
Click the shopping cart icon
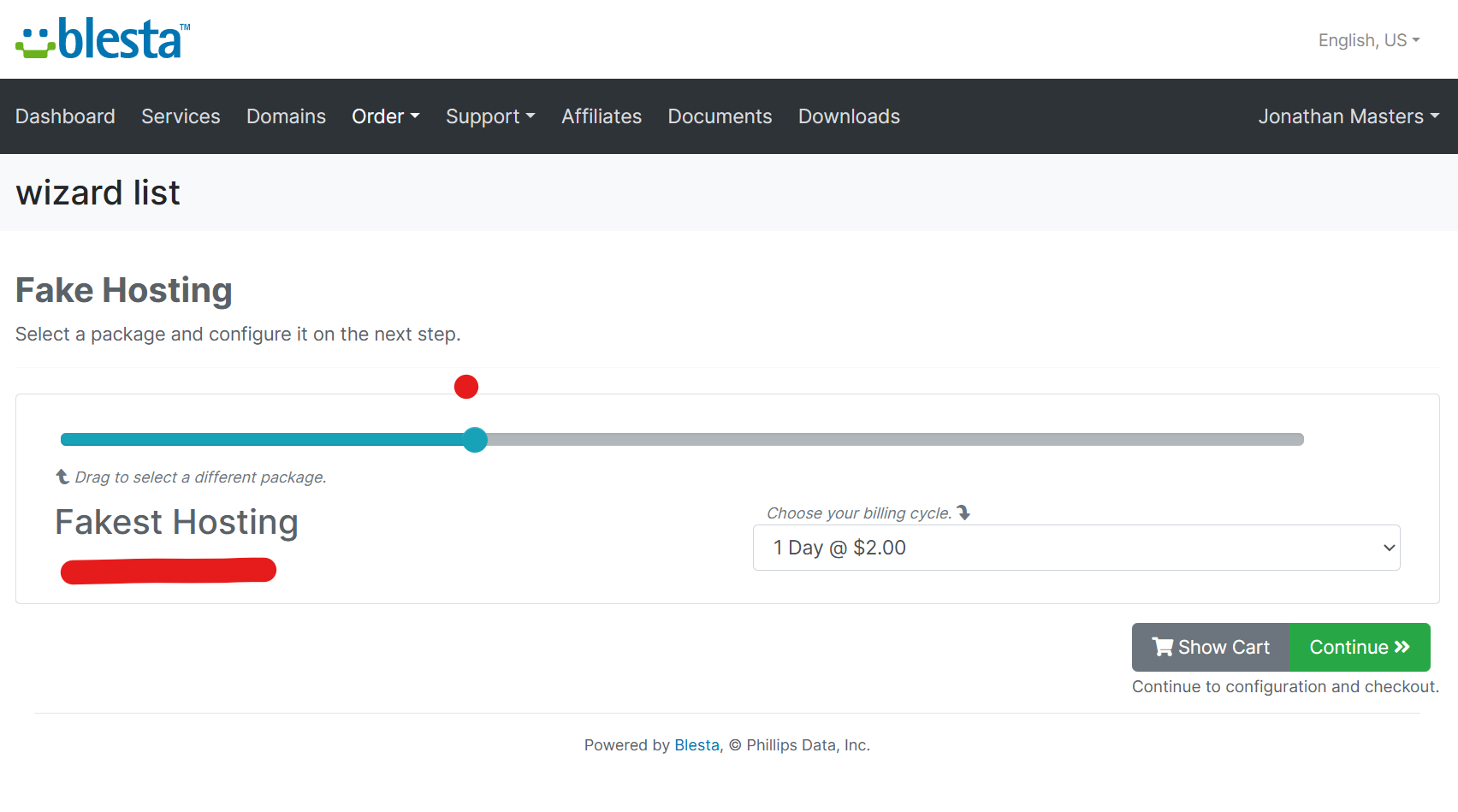click(1162, 647)
